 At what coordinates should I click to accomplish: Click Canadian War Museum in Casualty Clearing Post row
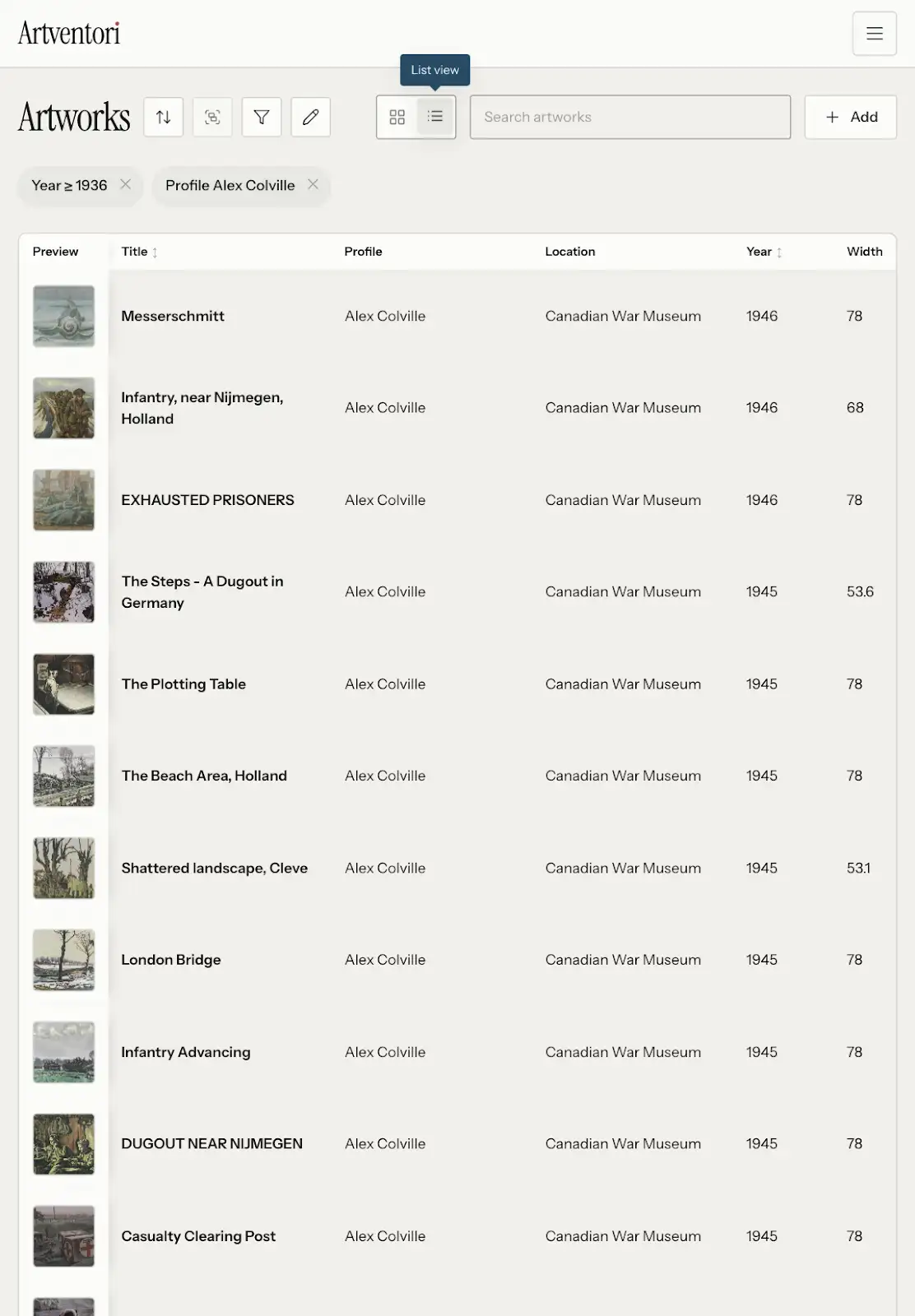tap(623, 1236)
